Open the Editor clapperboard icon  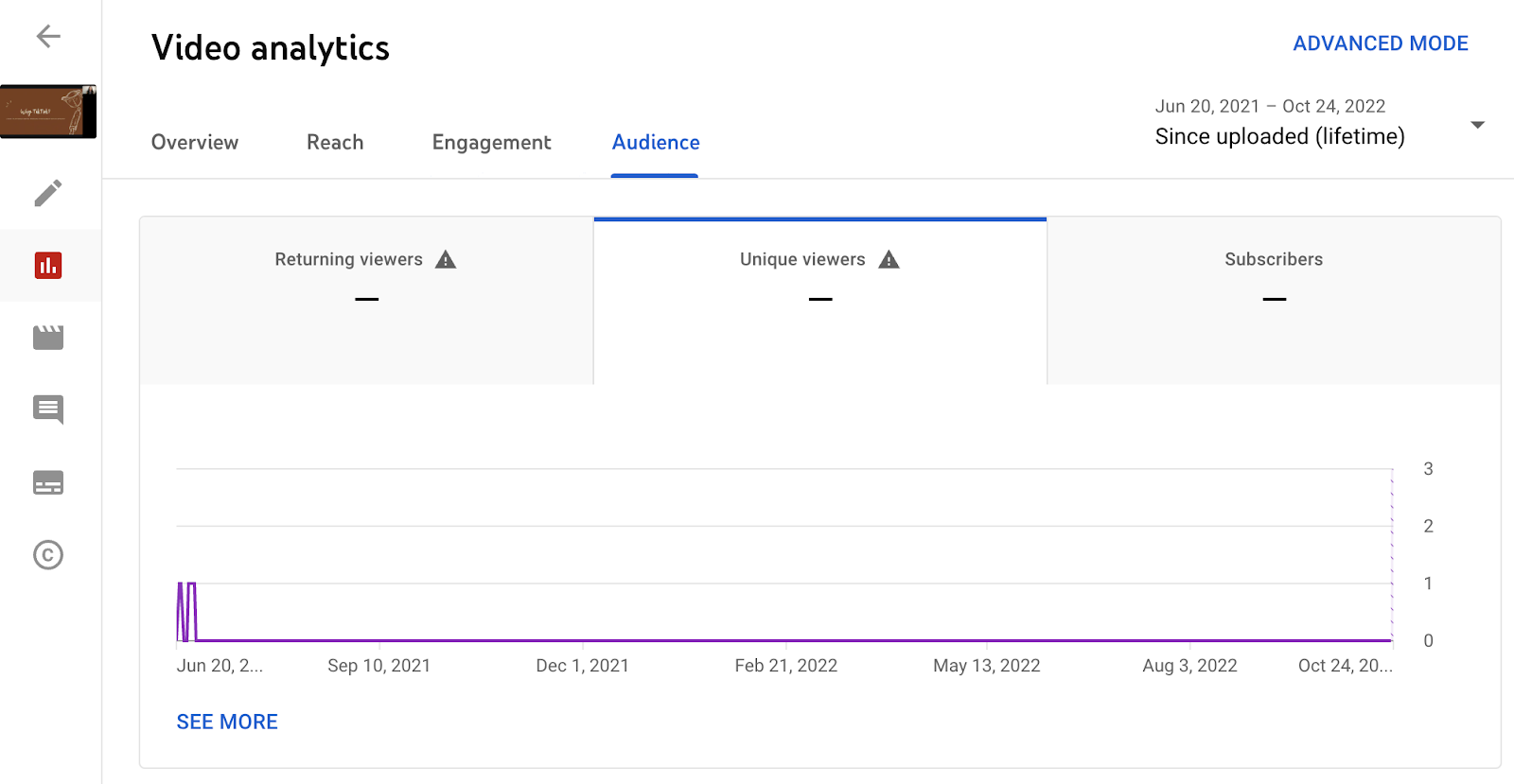tap(48, 338)
